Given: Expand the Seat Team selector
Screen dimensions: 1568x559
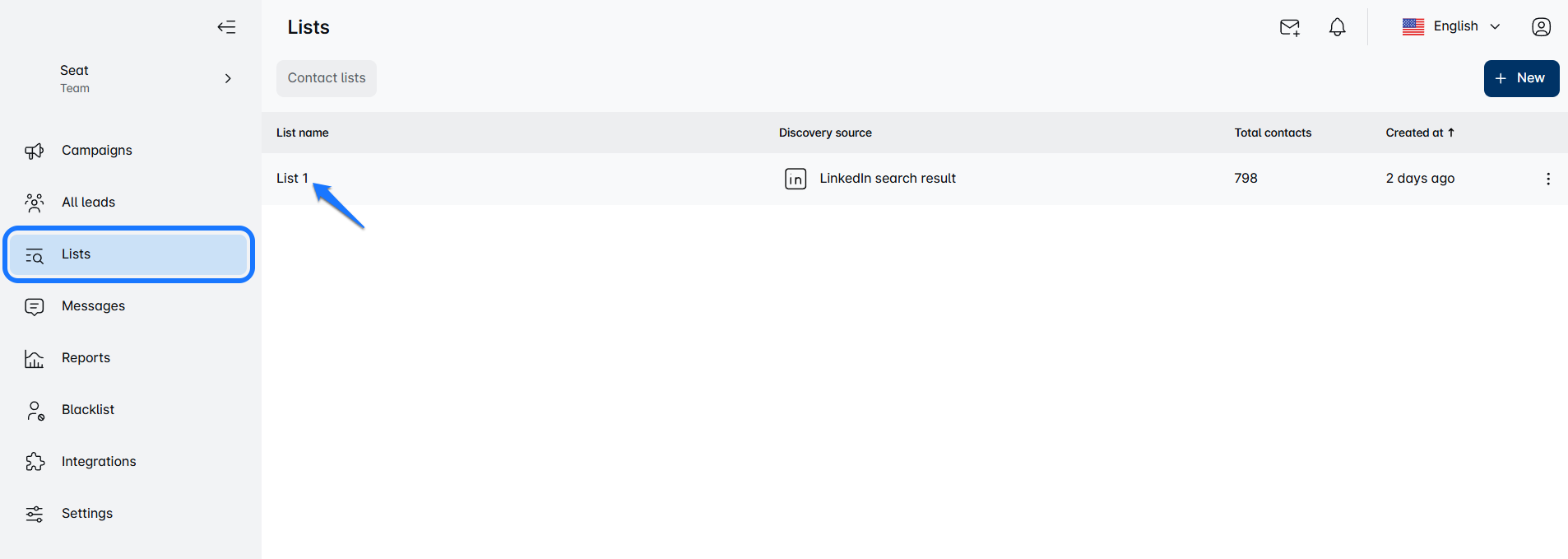Looking at the screenshot, I should pyautogui.click(x=228, y=79).
